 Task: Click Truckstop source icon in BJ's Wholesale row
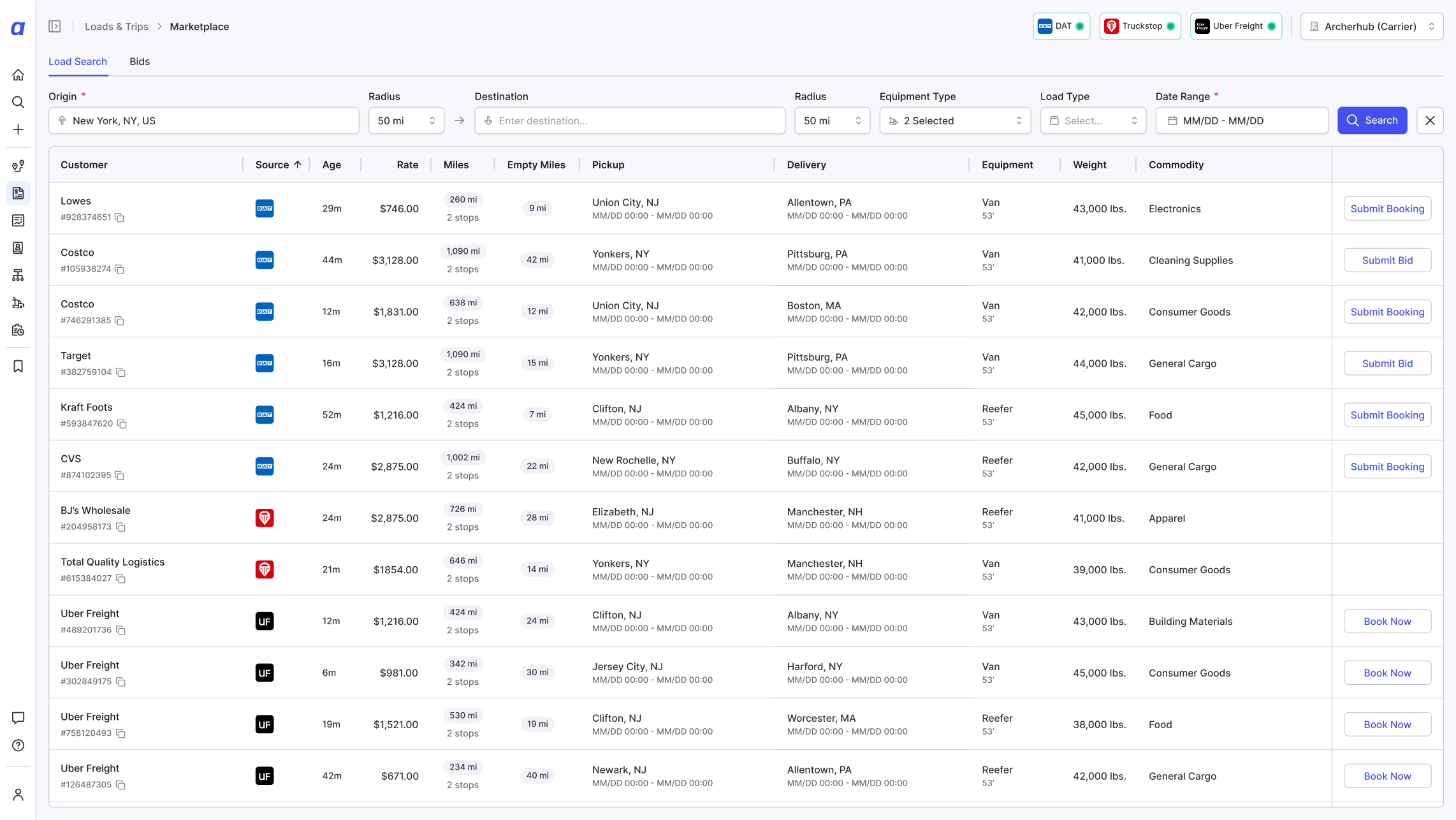click(265, 518)
